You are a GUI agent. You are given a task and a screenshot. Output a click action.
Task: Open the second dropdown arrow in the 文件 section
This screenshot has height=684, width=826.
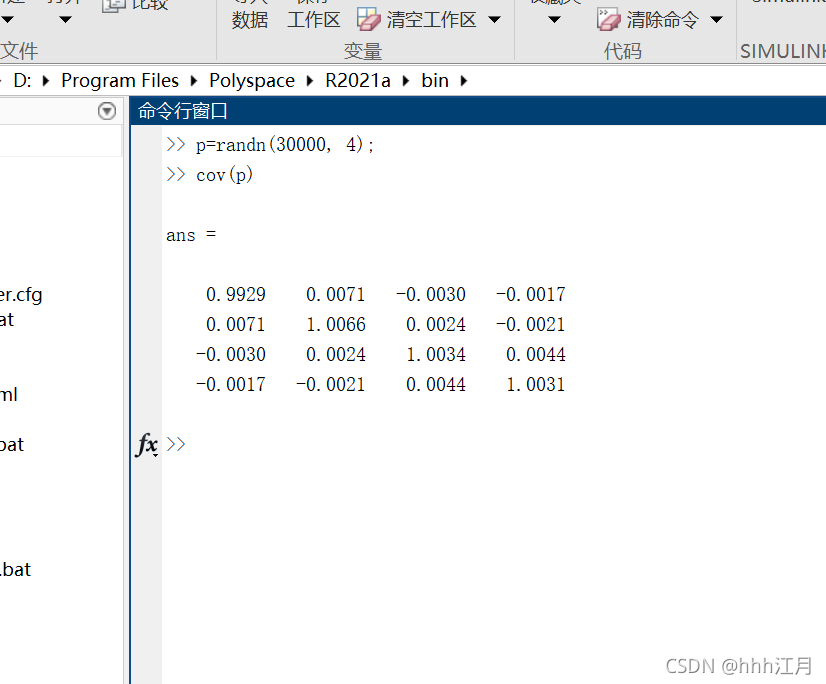pyautogui.click(x=65, y=20)
